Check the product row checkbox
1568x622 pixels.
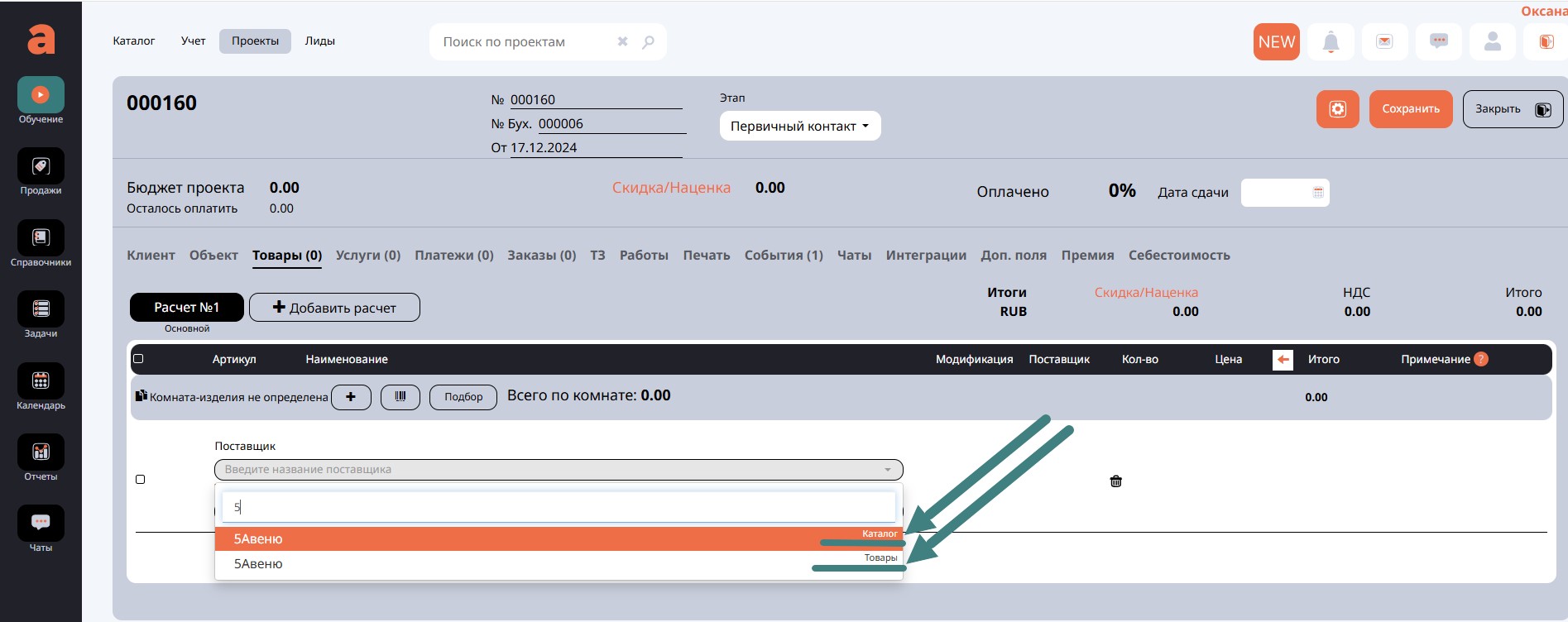pos(141,480)
